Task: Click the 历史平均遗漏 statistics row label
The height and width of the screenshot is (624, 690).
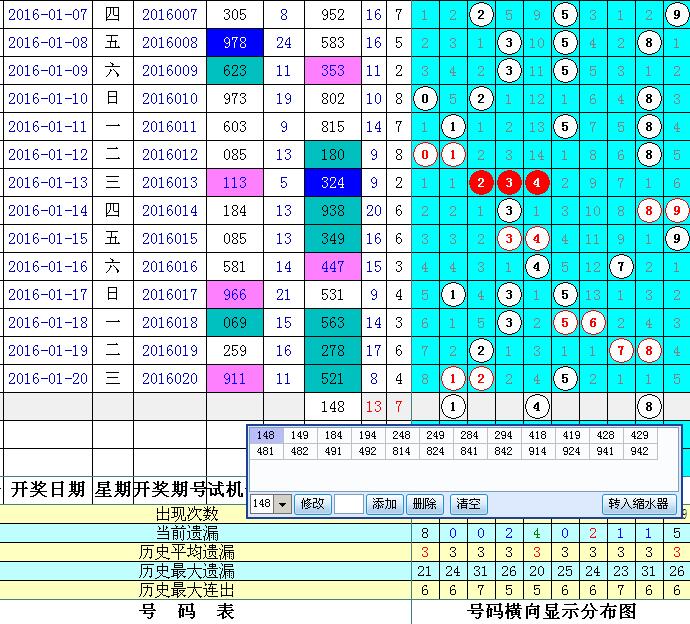Action: tap(187, 552)
